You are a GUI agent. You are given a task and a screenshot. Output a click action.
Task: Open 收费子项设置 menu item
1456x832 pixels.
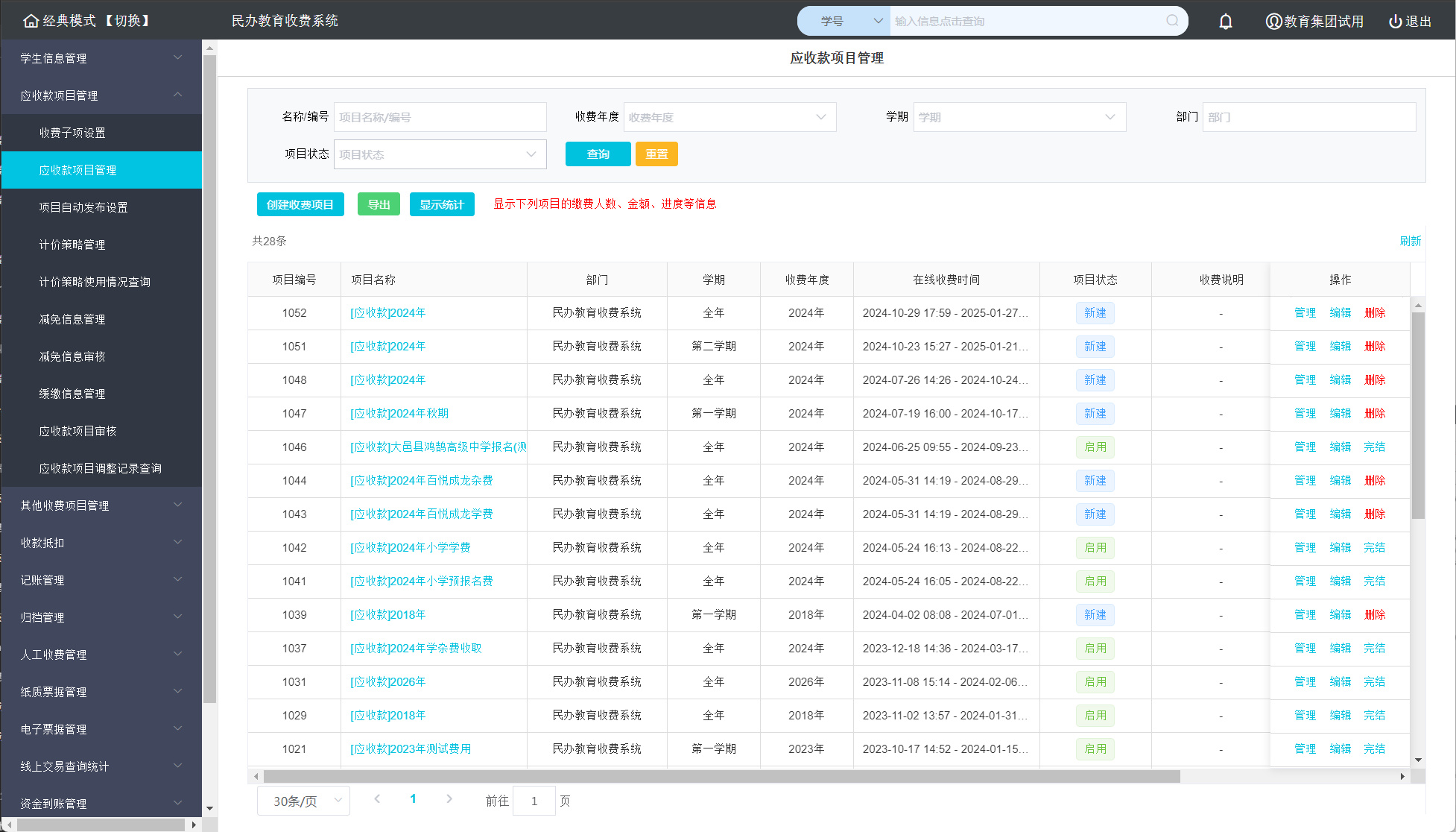(72, 133)
